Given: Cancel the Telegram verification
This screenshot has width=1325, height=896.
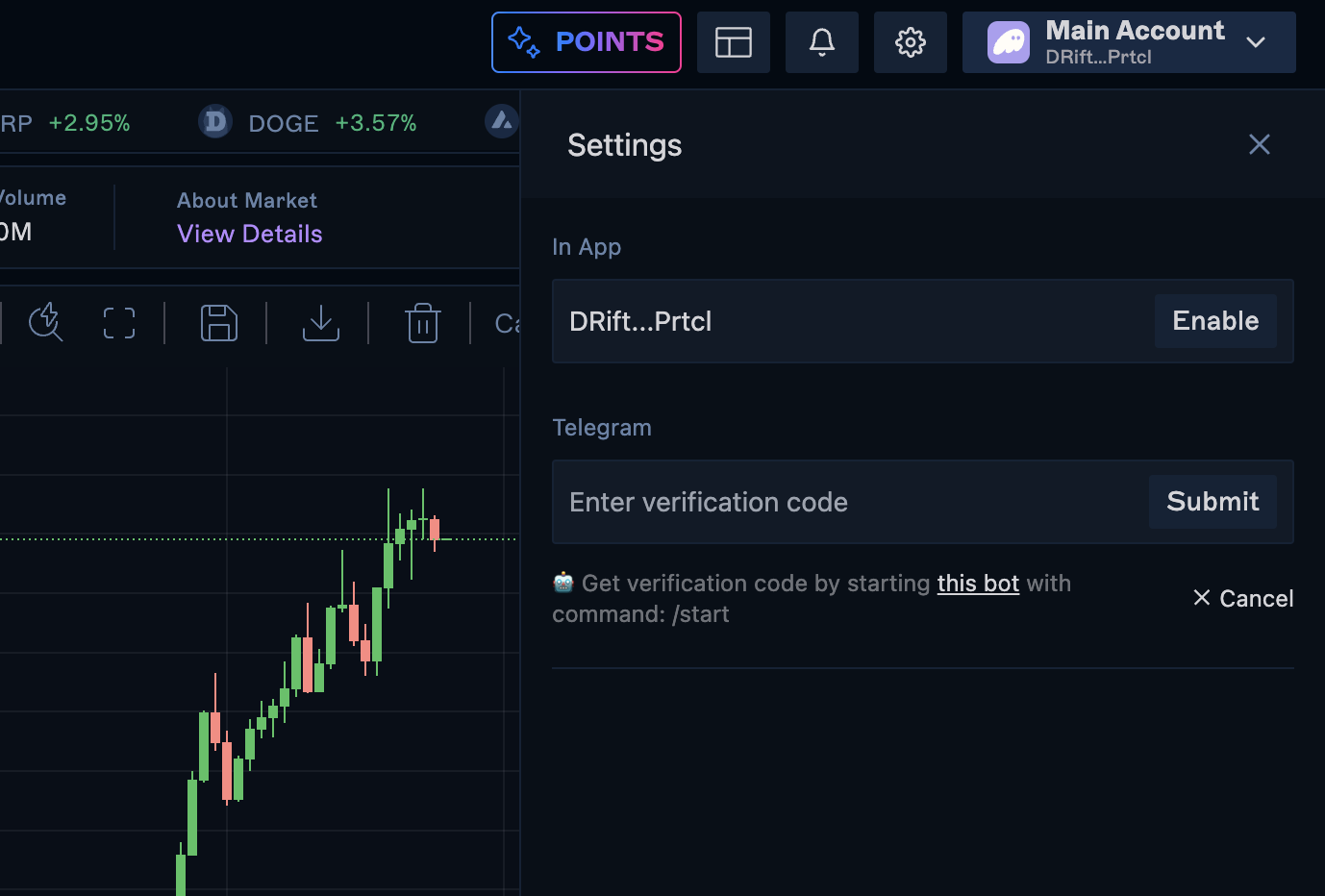Looking at the screenshot, I should click(x=1243, y=598).
